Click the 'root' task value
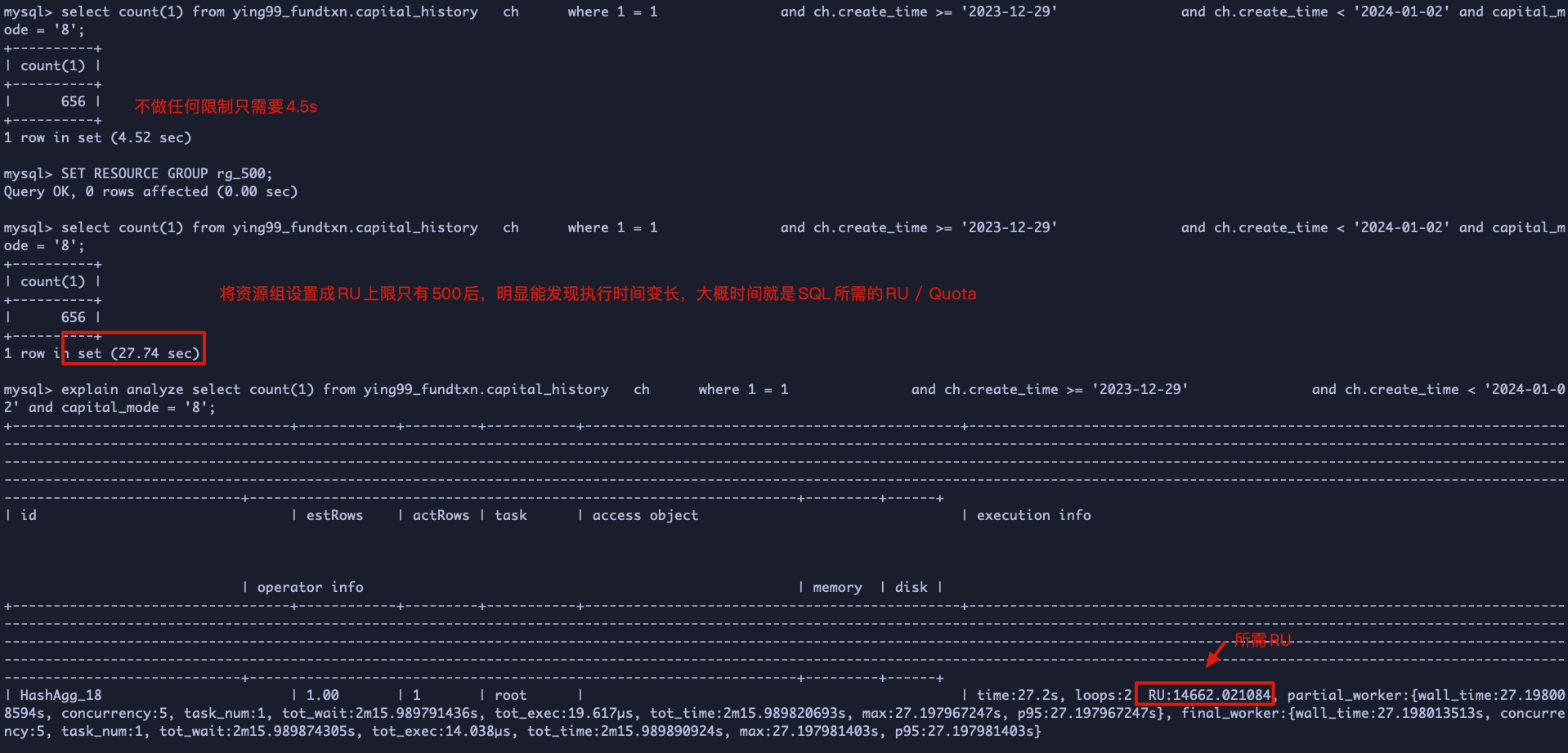This screenshot has height=753, width=1568. click(x=511, y=695)
